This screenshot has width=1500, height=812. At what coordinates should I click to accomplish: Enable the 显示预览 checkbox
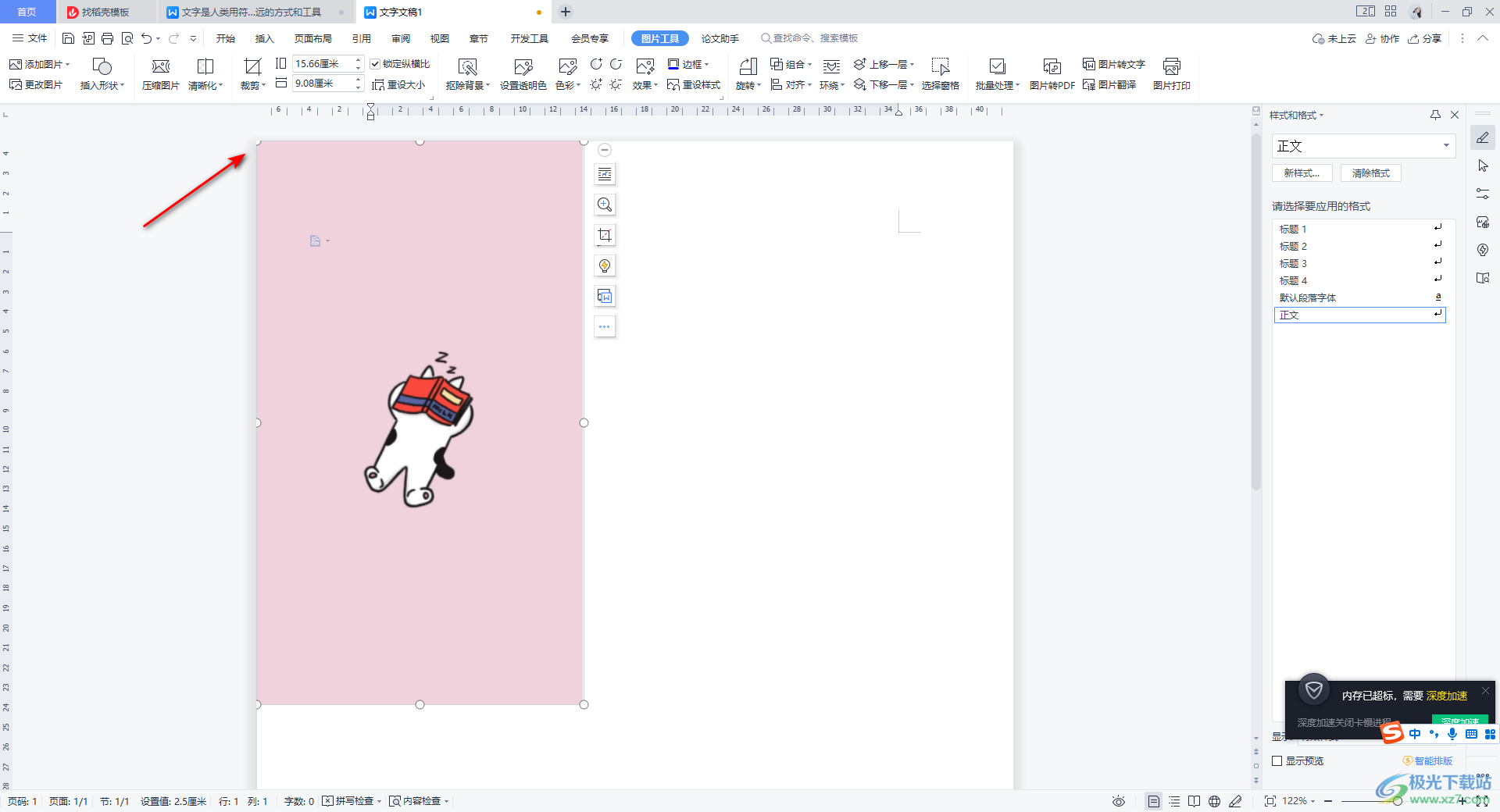point(1277,760)
